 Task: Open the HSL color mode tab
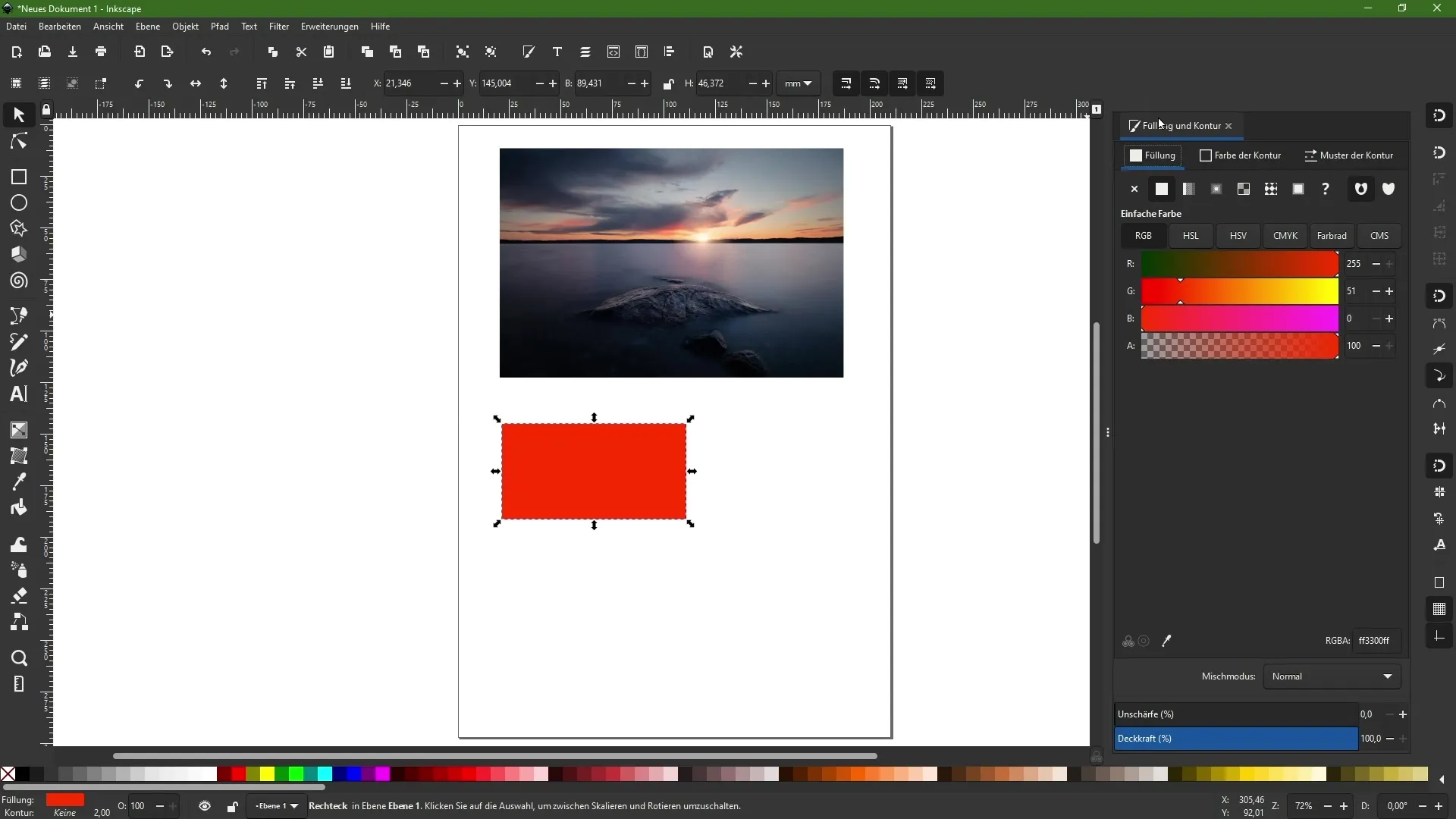click(x=1192, y=235)
